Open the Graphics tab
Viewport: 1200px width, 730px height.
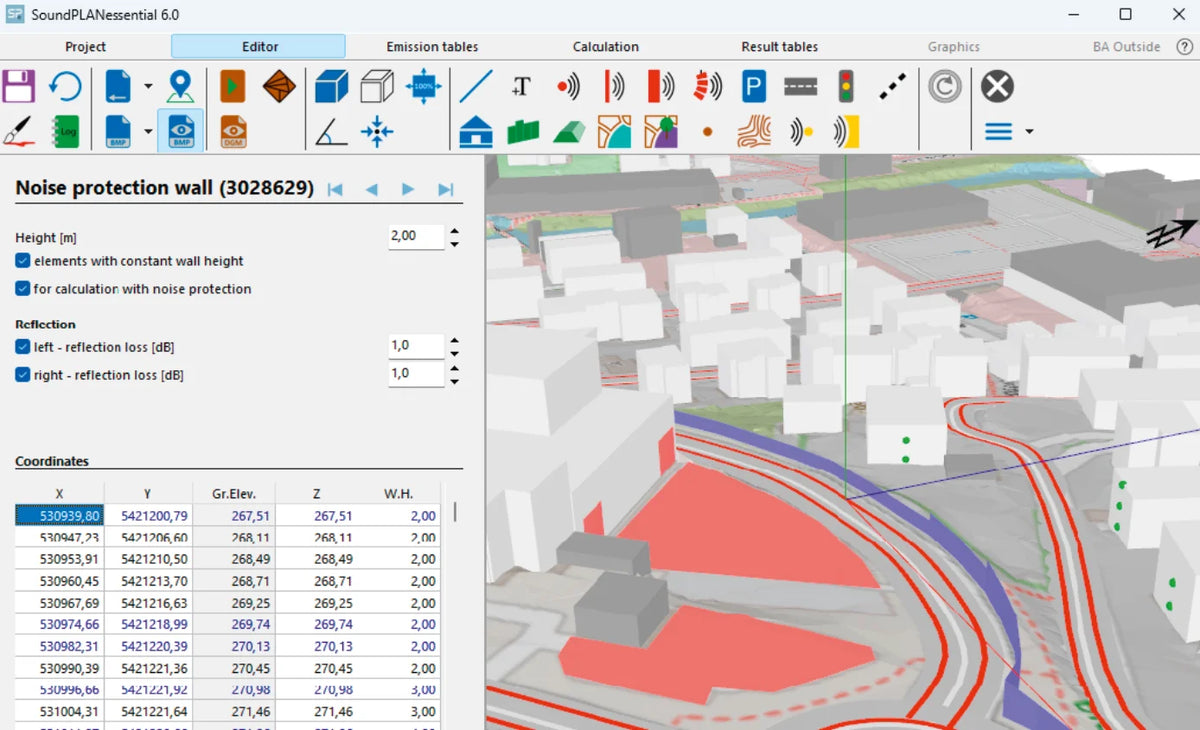pyautogui.click(x=953, y=46)
